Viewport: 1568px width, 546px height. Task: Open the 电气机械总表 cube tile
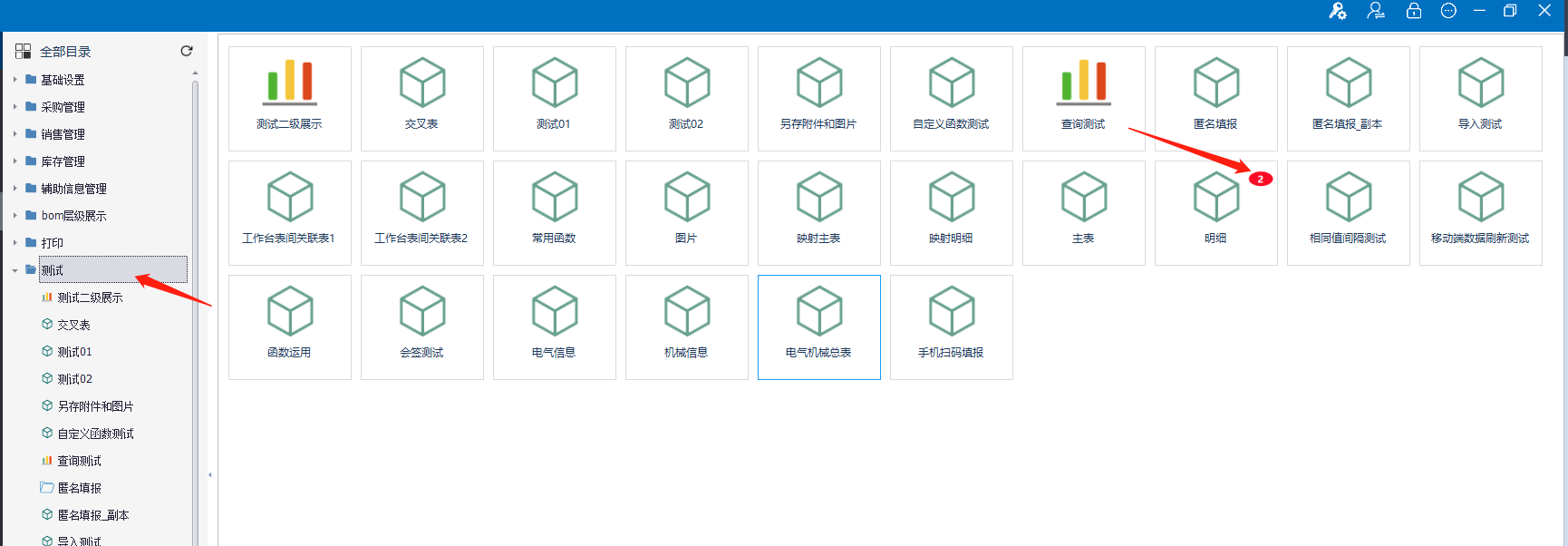coord(818,327)
